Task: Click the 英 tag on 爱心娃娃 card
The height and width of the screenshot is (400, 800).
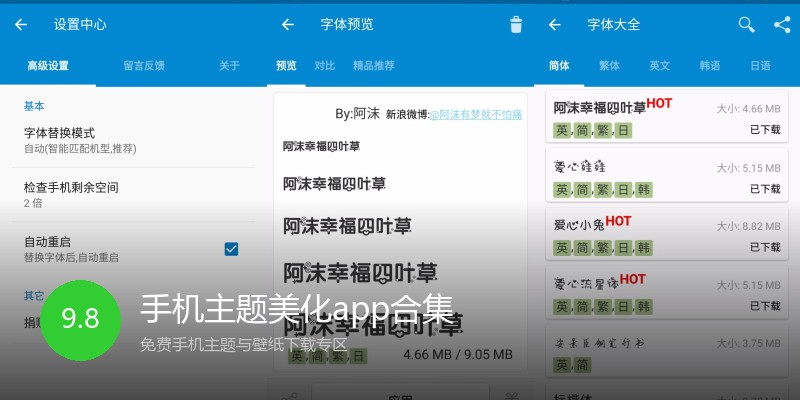Action: click(562, 190)
